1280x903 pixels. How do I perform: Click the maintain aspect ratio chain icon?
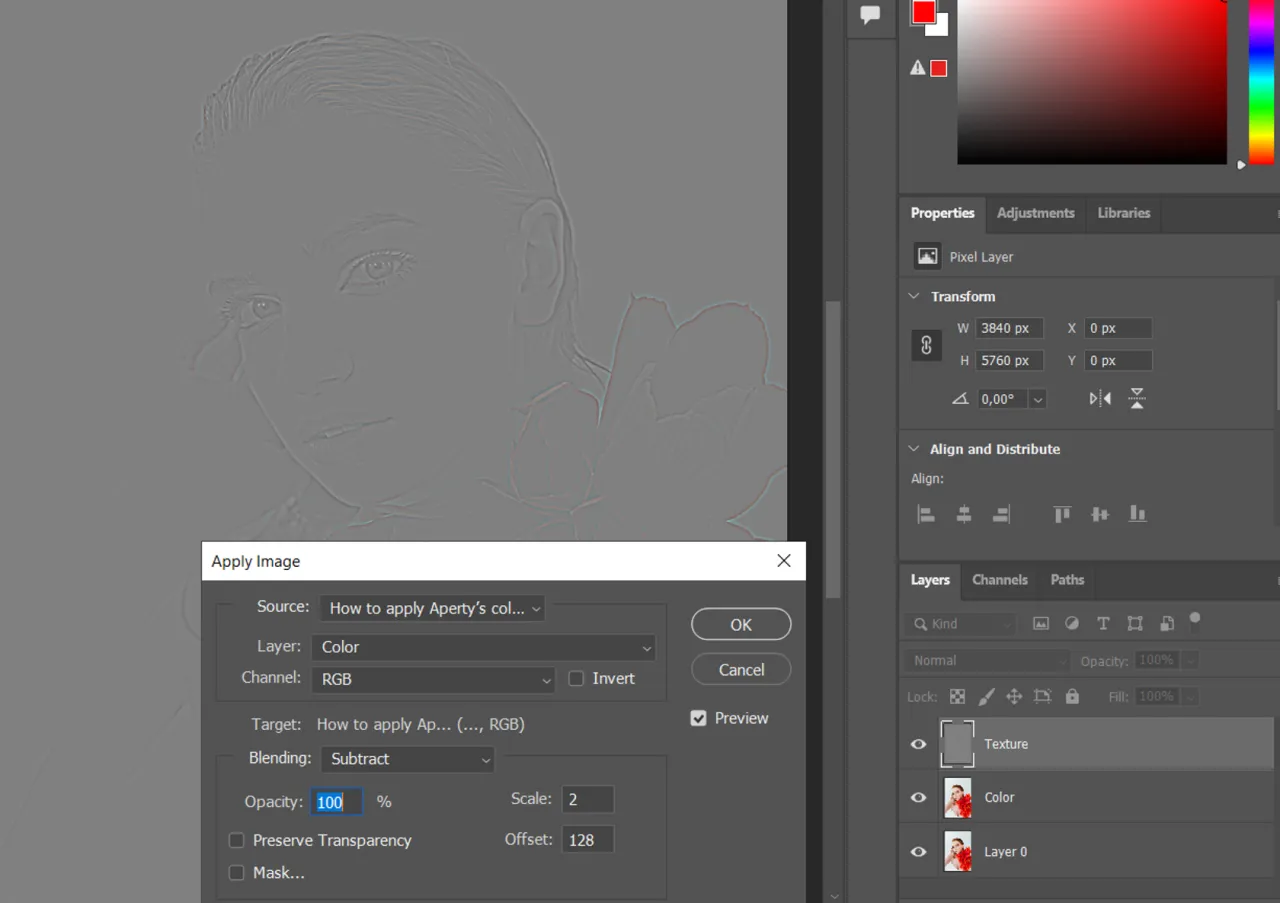tap(926, 344)
